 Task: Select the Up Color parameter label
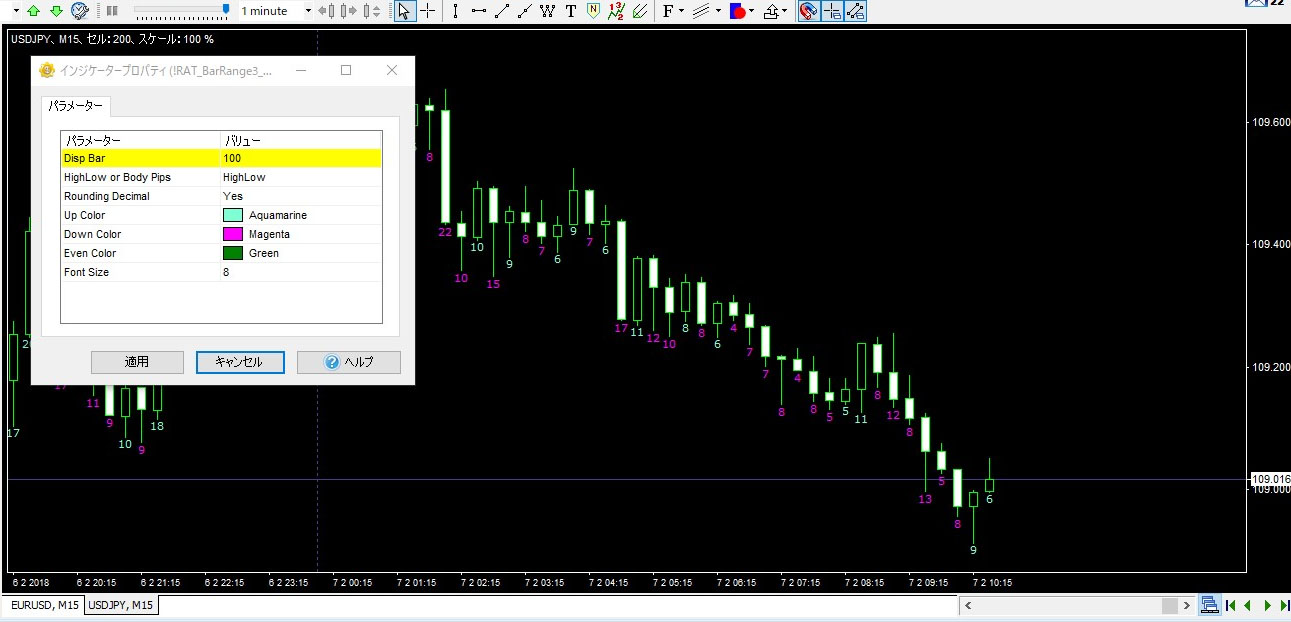(x=84, y=215)
